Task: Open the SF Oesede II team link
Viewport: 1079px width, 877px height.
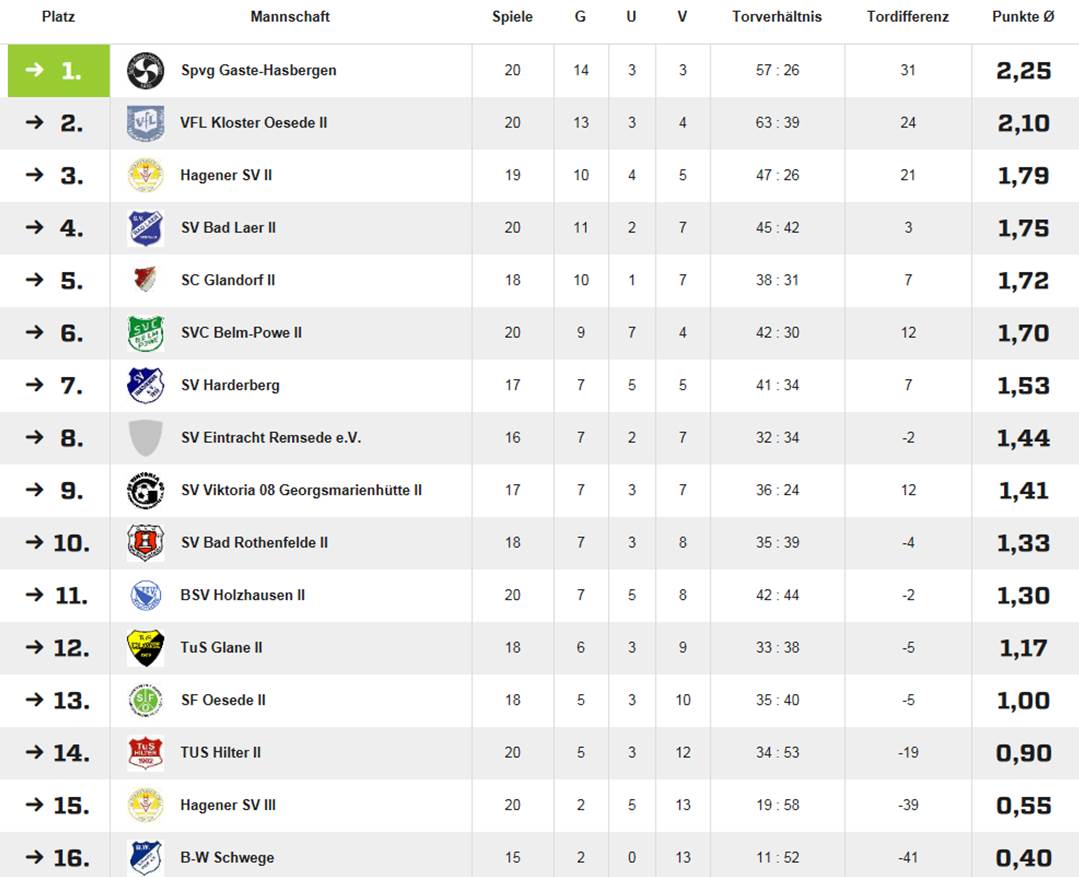Action: 223,700
